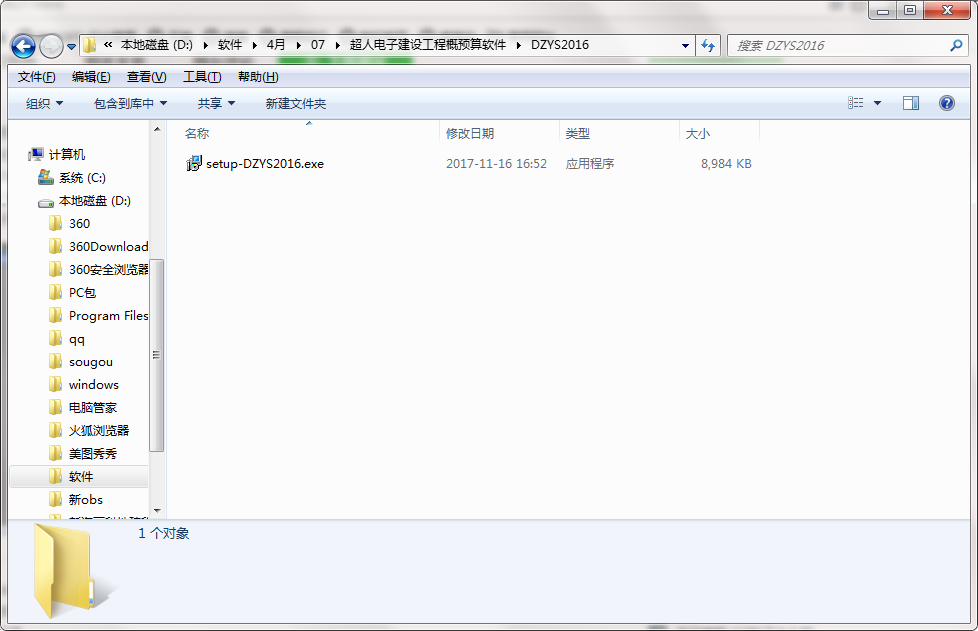
Task: Select 计算机 in the navigation tree
Action: pos(67,155)
